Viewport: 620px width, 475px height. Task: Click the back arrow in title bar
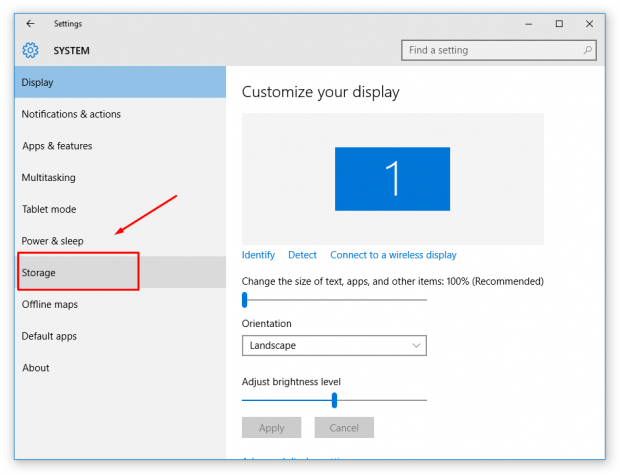(30, 24)
